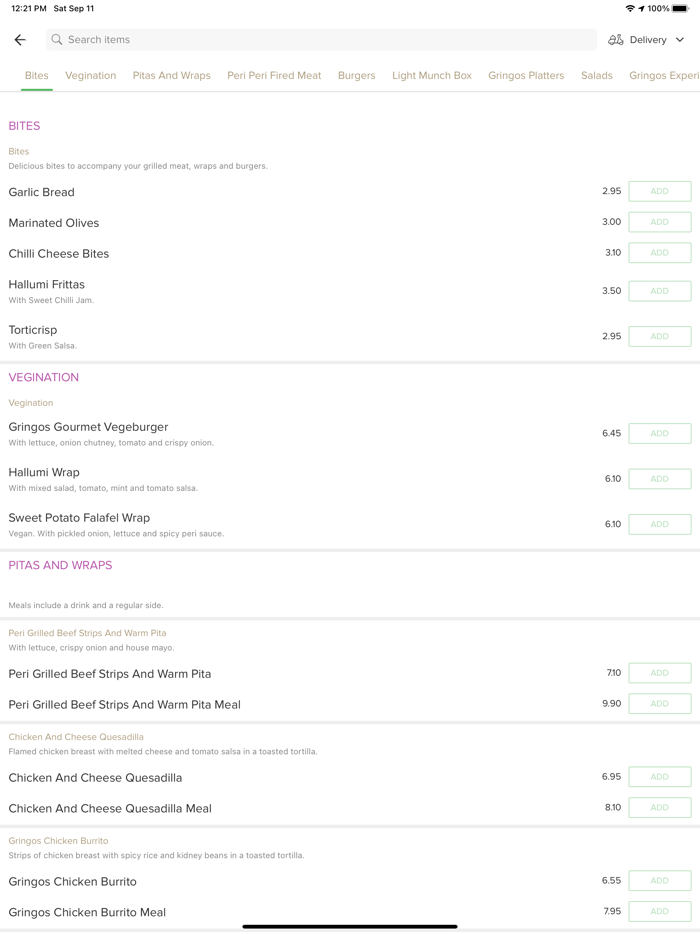Expand the Delivery dropdown chevron

[680, 40]
